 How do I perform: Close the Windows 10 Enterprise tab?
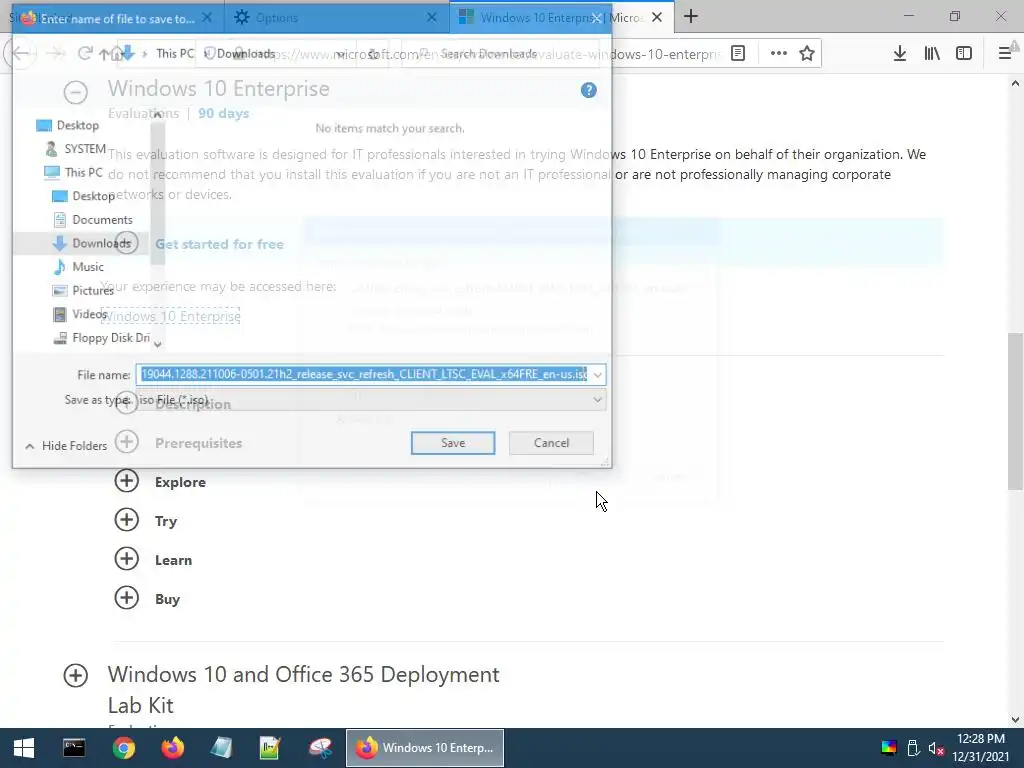click(x=657, y=18)
